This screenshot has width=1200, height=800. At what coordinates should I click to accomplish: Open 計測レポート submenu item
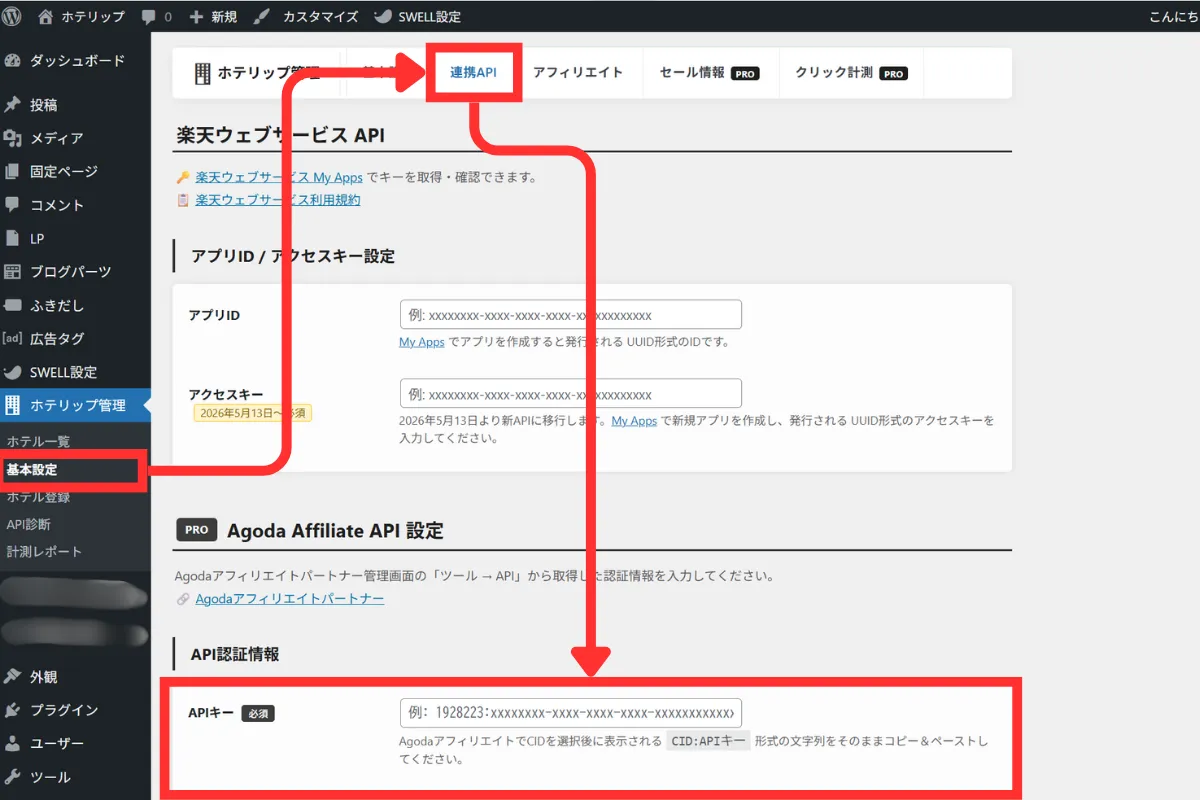(44, 552)
